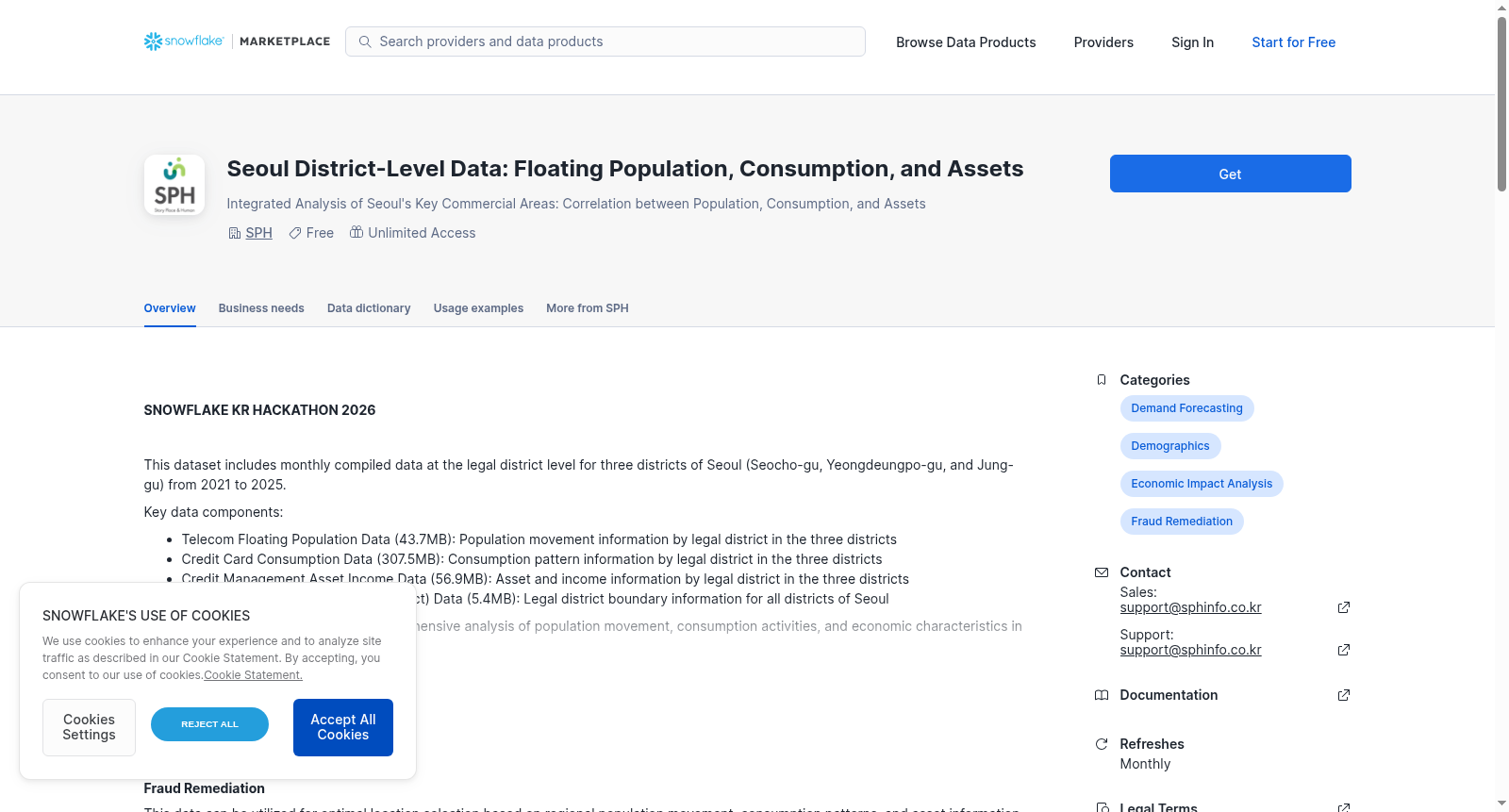Click the SNOWFLAKE KR HACKATHON 2026 heading
The height and width of the screenshot is (812, 1509).
(x=259, y=410)
